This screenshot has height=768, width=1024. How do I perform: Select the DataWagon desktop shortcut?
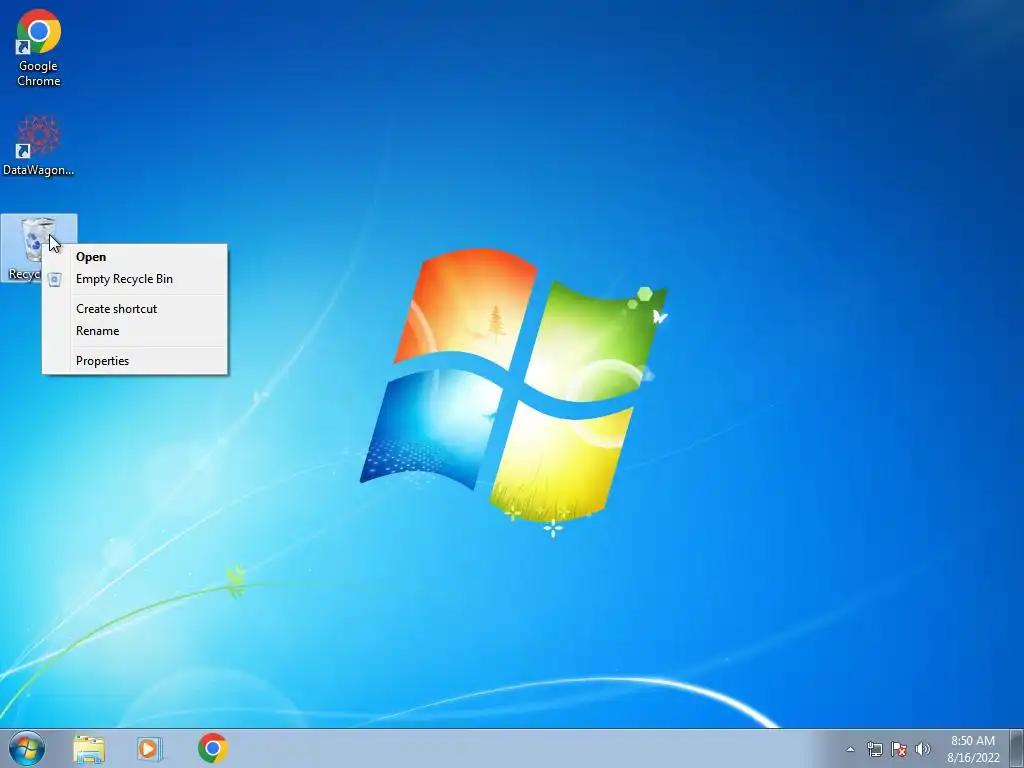coord(39,145)
